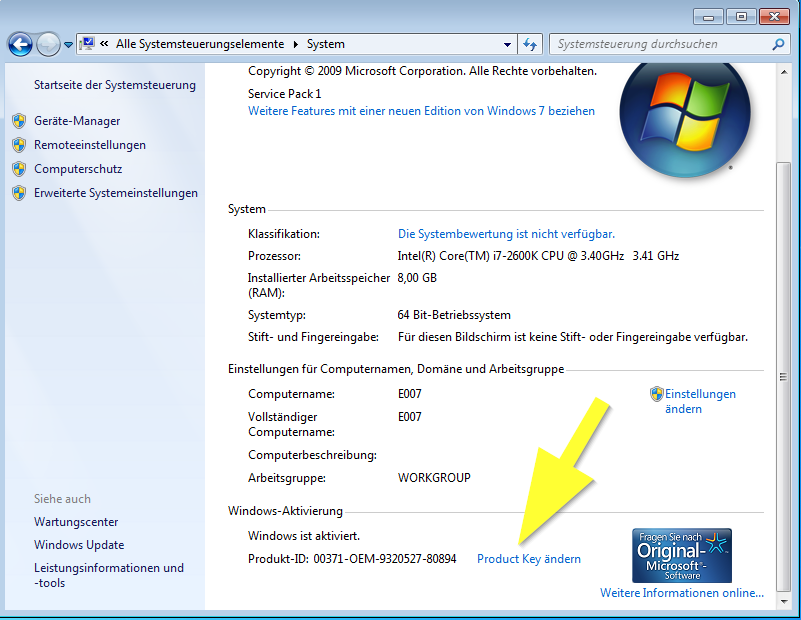Viewport: 801px width, 620px height.
Task: Click shield icon next to Erweiterte Systemeinstellungen
Action: (x=19, y=193)
